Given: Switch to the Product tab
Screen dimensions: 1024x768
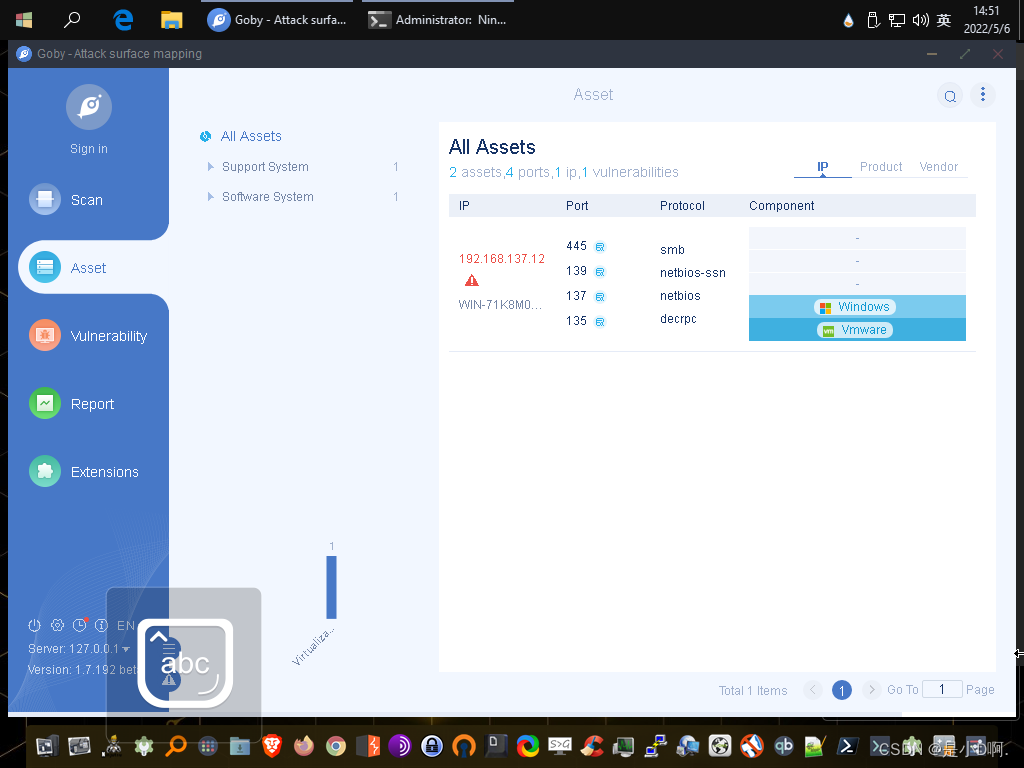Looking at the screenshot, I should [x=880, y=167].
